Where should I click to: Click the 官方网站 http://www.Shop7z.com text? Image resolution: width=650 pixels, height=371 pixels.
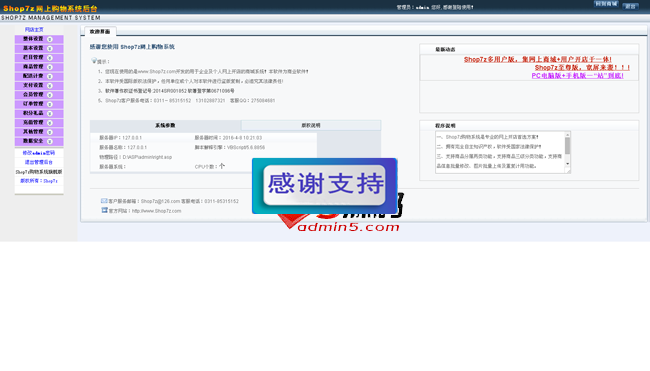point(145,211)
